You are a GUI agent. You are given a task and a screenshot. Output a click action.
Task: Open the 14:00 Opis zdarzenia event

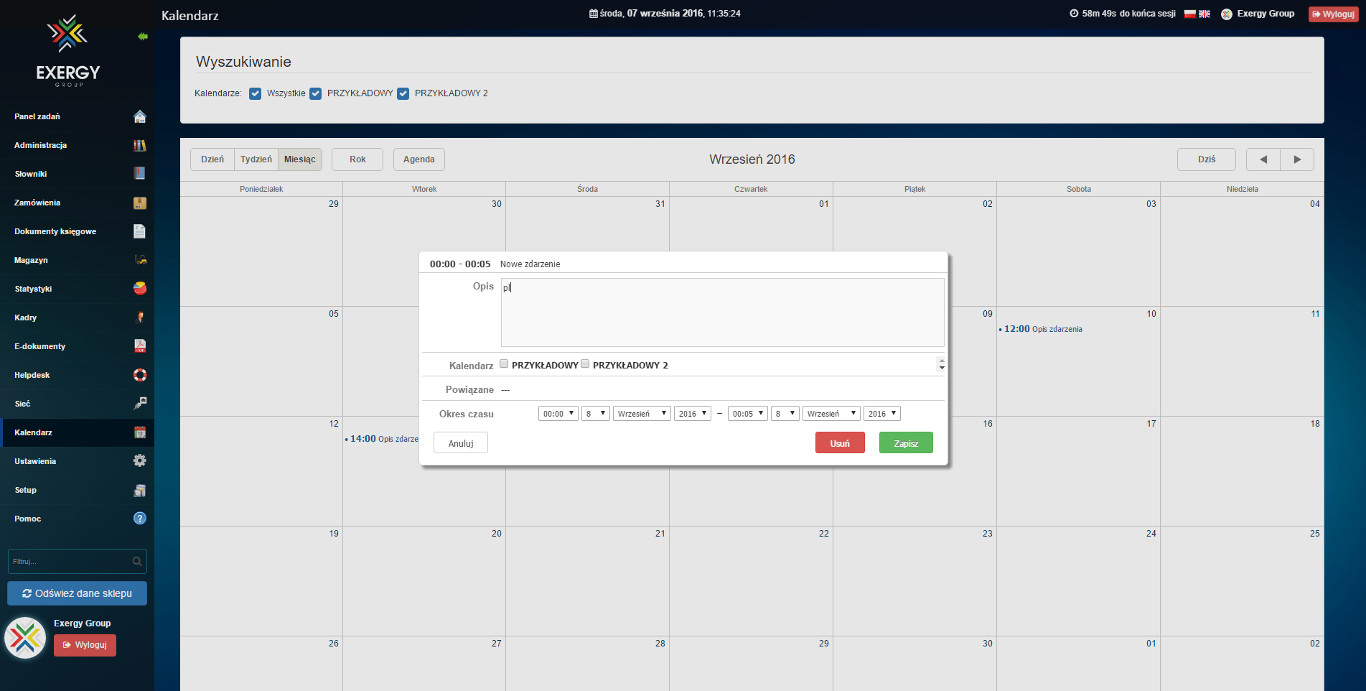pos(381,438)
